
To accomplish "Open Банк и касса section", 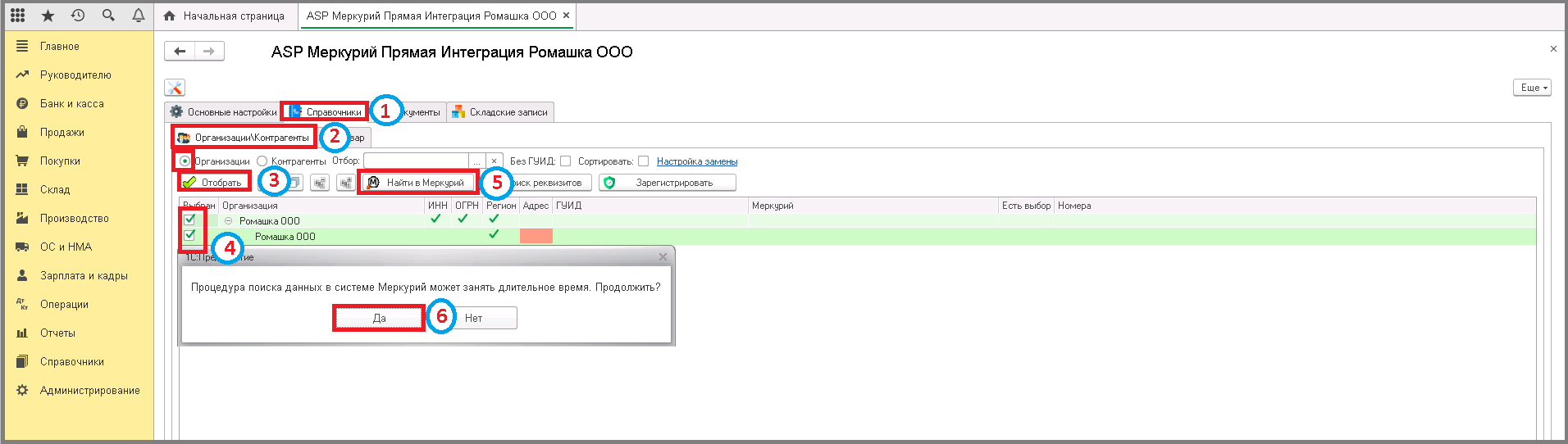I will pos(71,104).
